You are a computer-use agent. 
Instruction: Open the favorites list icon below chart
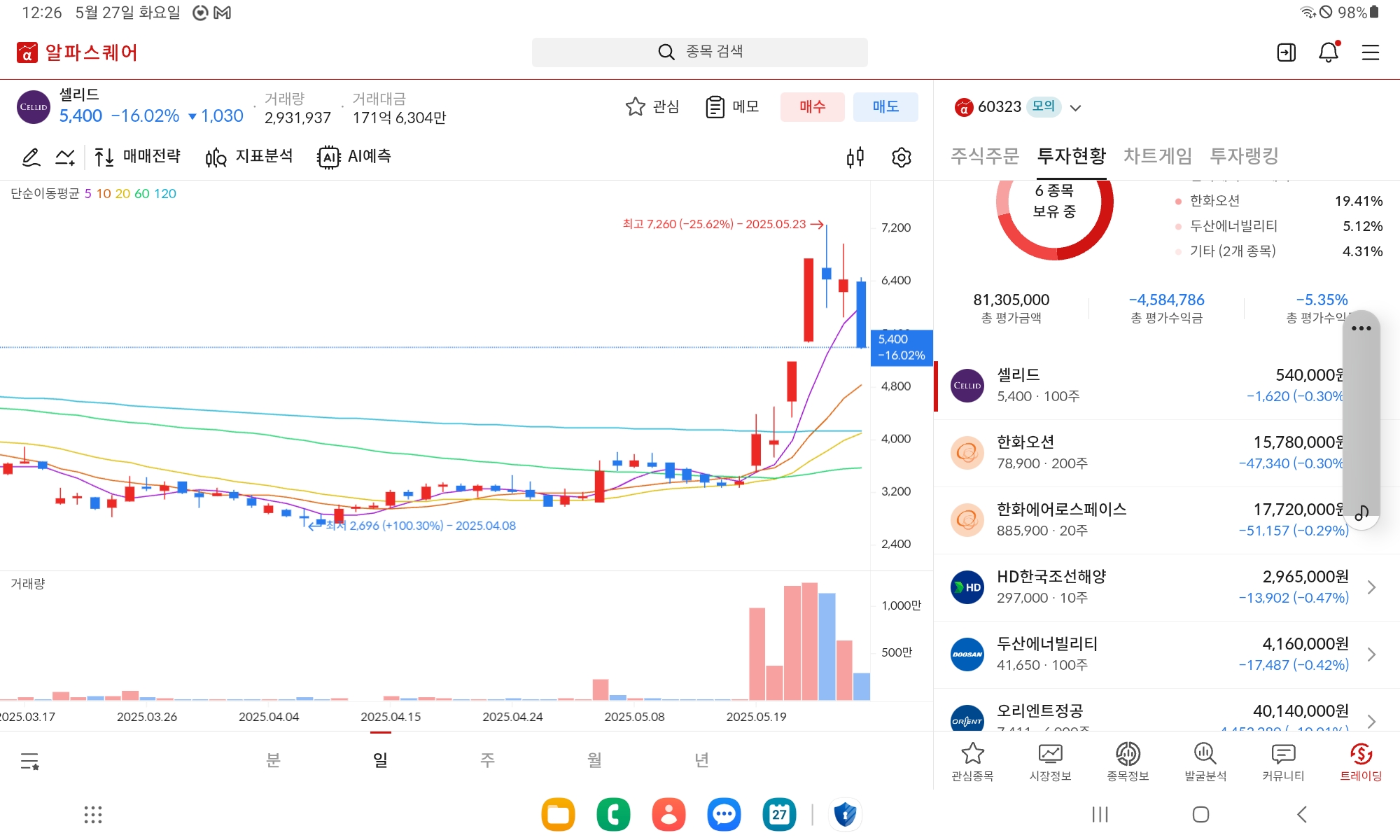click(29, 760)
